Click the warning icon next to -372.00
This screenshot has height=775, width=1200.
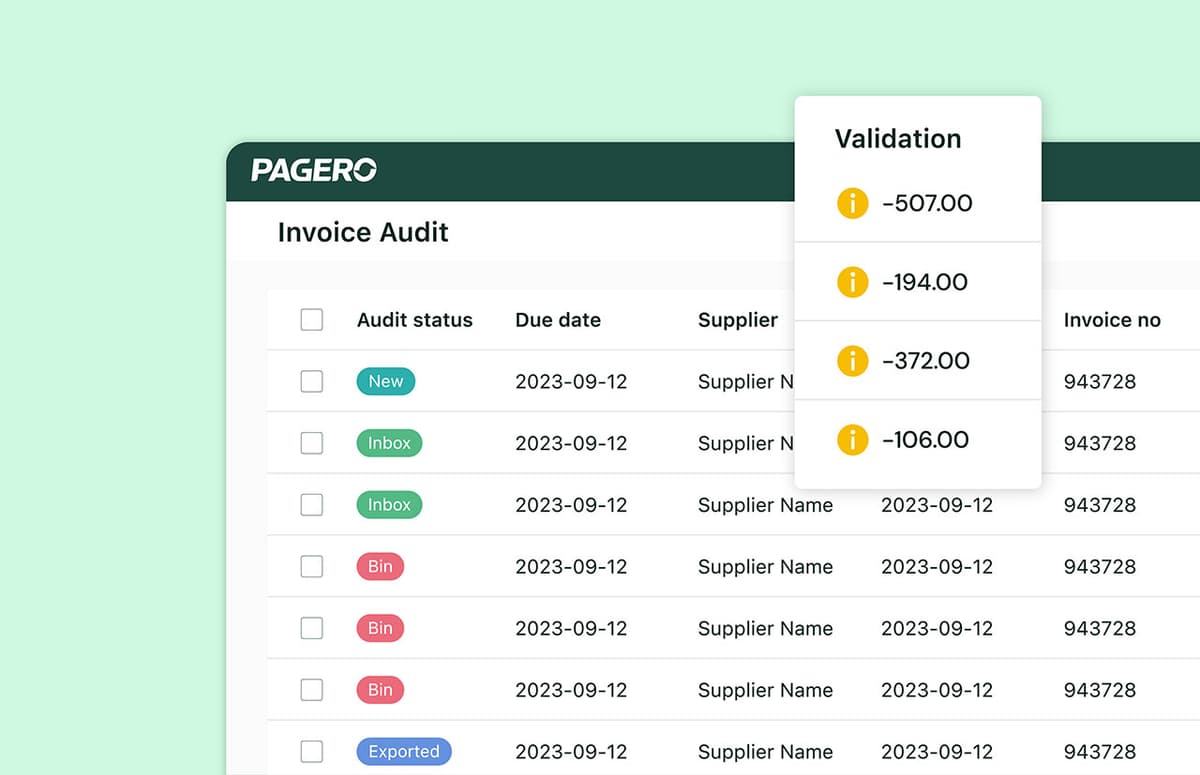click(852, 361)
